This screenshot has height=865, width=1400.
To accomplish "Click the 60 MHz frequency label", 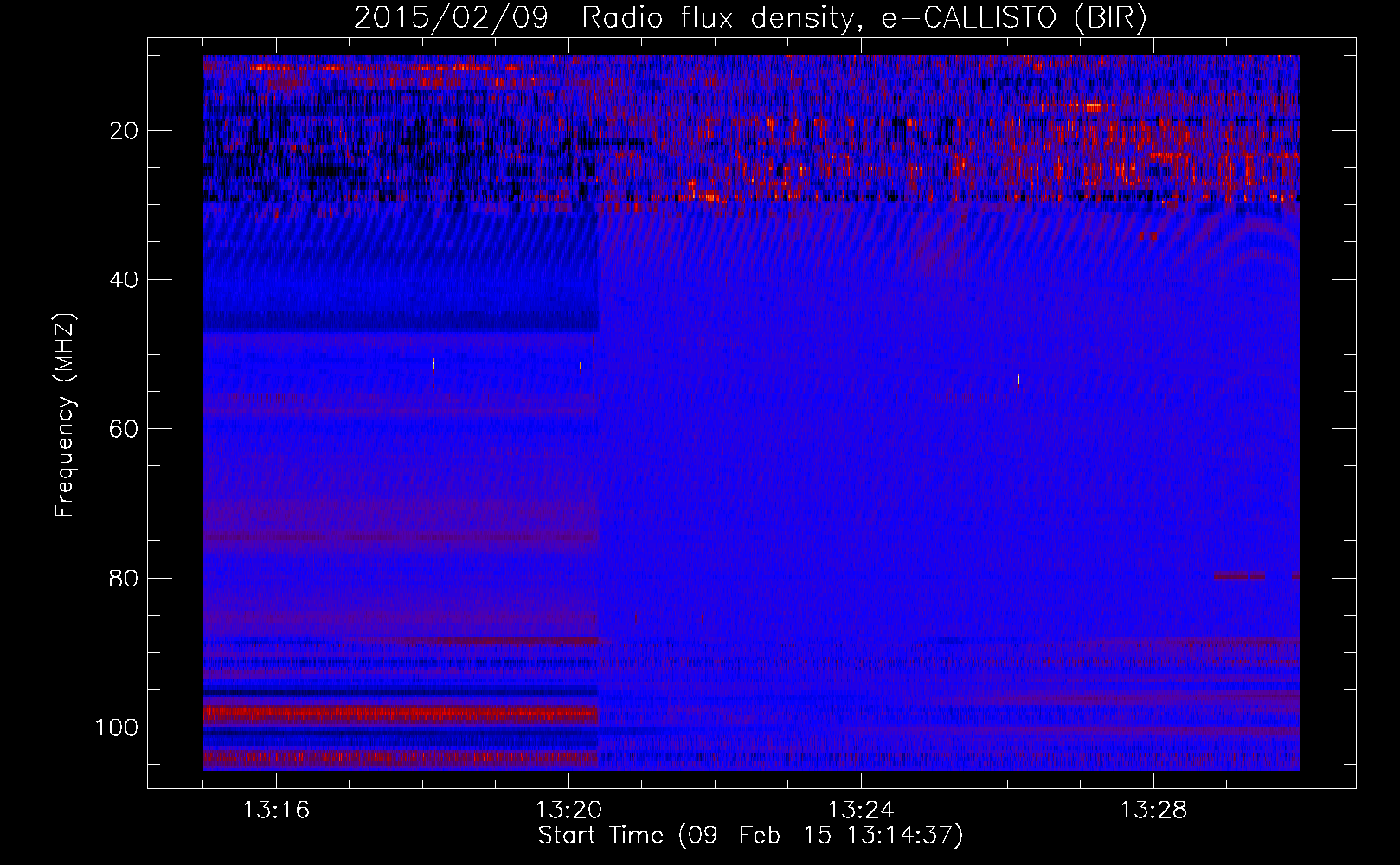I will pyautogui.click(x=125, y=430).
